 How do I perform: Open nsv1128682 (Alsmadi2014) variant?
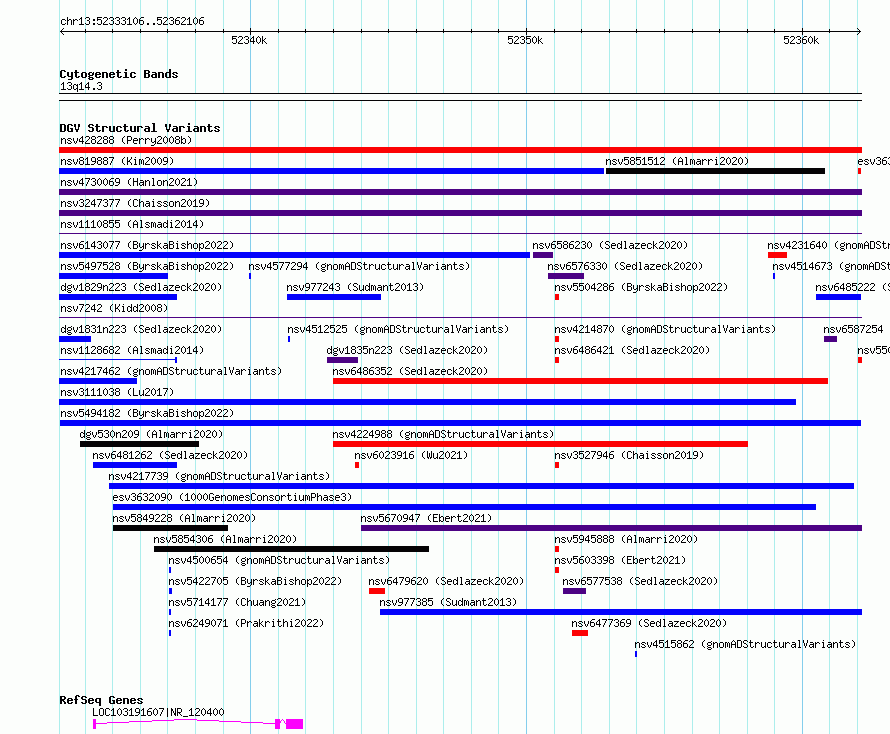pyautogui.click(x=132, y=350)
